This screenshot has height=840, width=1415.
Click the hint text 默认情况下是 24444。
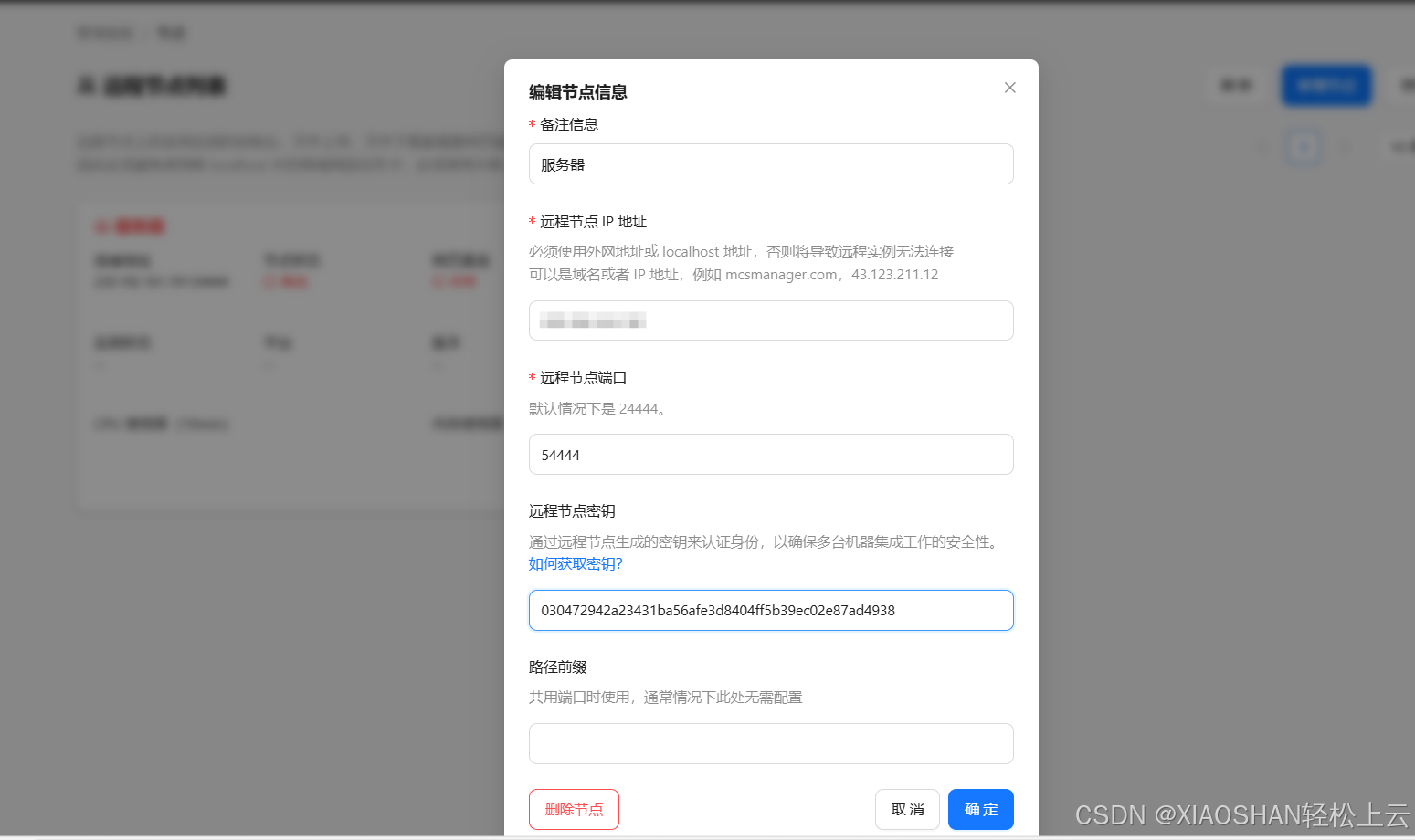(598, 409)
